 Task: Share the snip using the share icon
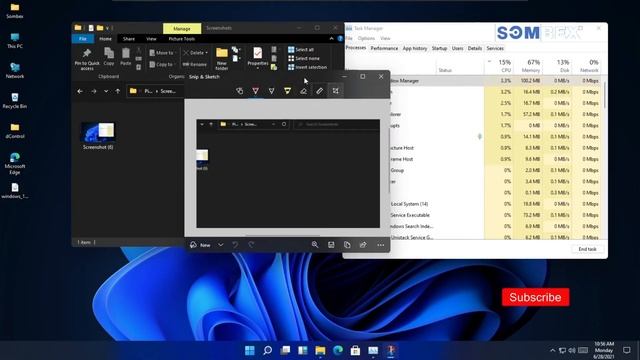click(363, 244)
